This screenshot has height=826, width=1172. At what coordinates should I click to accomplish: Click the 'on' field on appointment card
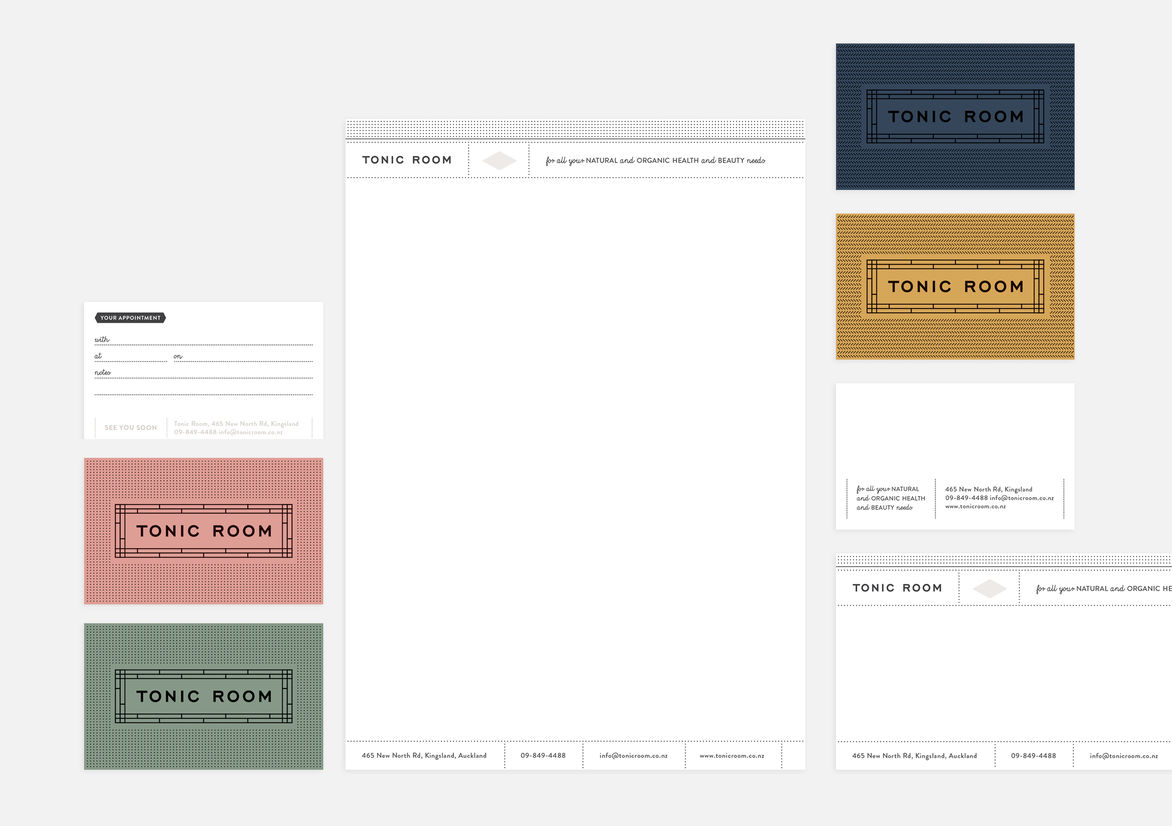pos(243,356)
